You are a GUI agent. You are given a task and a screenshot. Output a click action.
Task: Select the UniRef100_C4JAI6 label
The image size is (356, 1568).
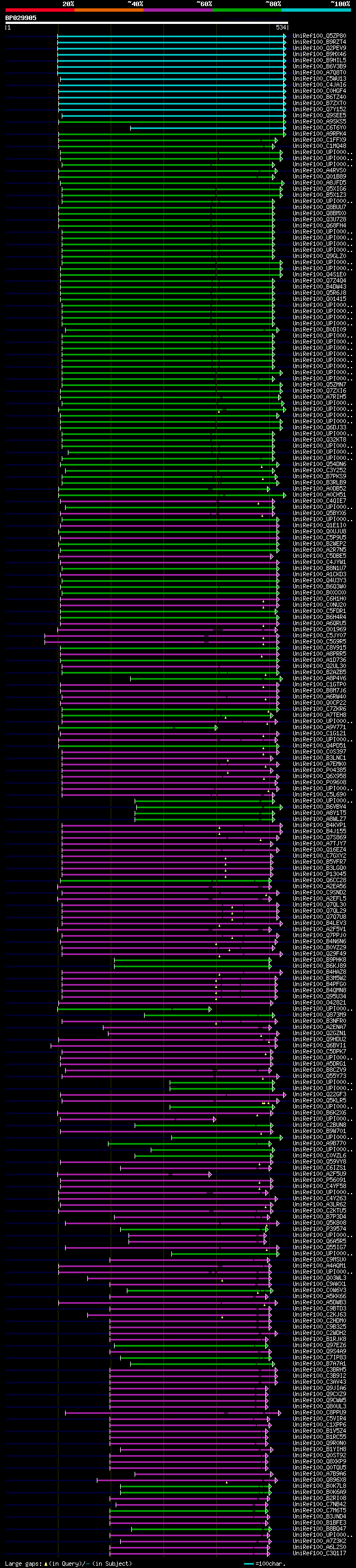pos(319,85)
